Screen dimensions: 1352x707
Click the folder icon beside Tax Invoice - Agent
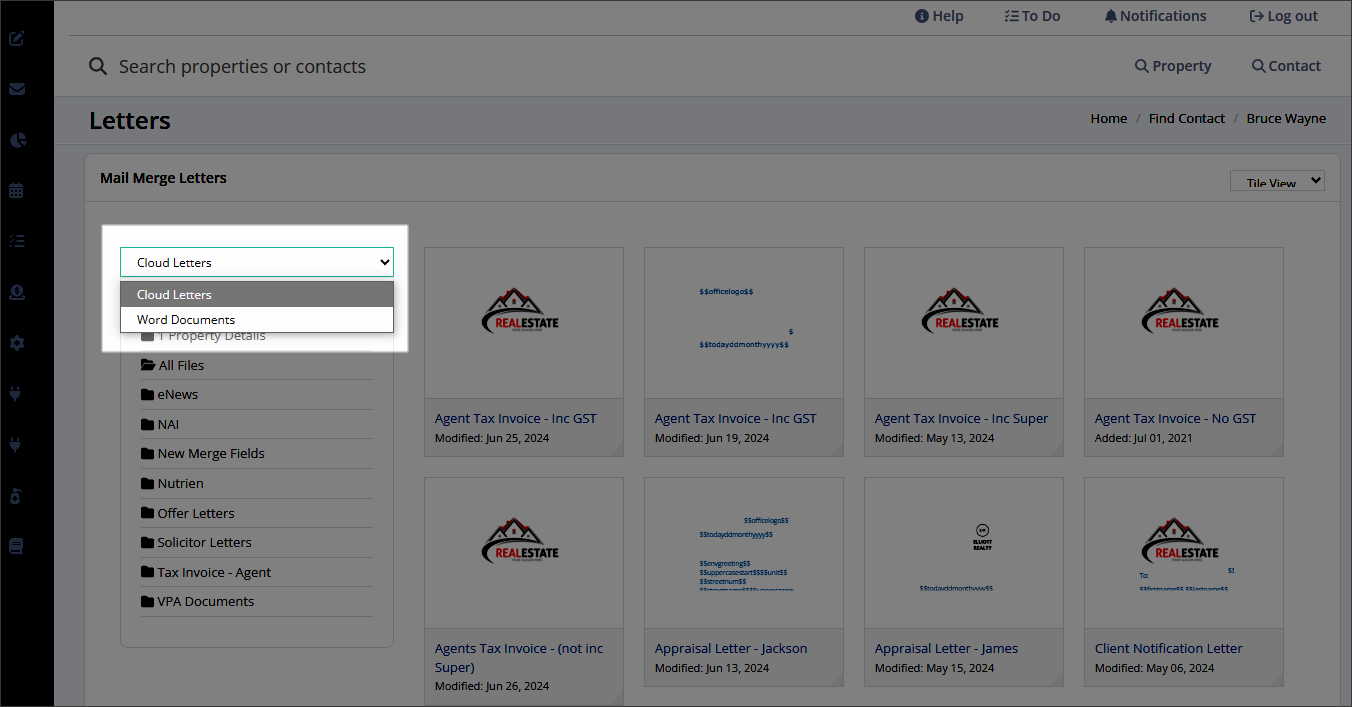(x=148, y=572)
